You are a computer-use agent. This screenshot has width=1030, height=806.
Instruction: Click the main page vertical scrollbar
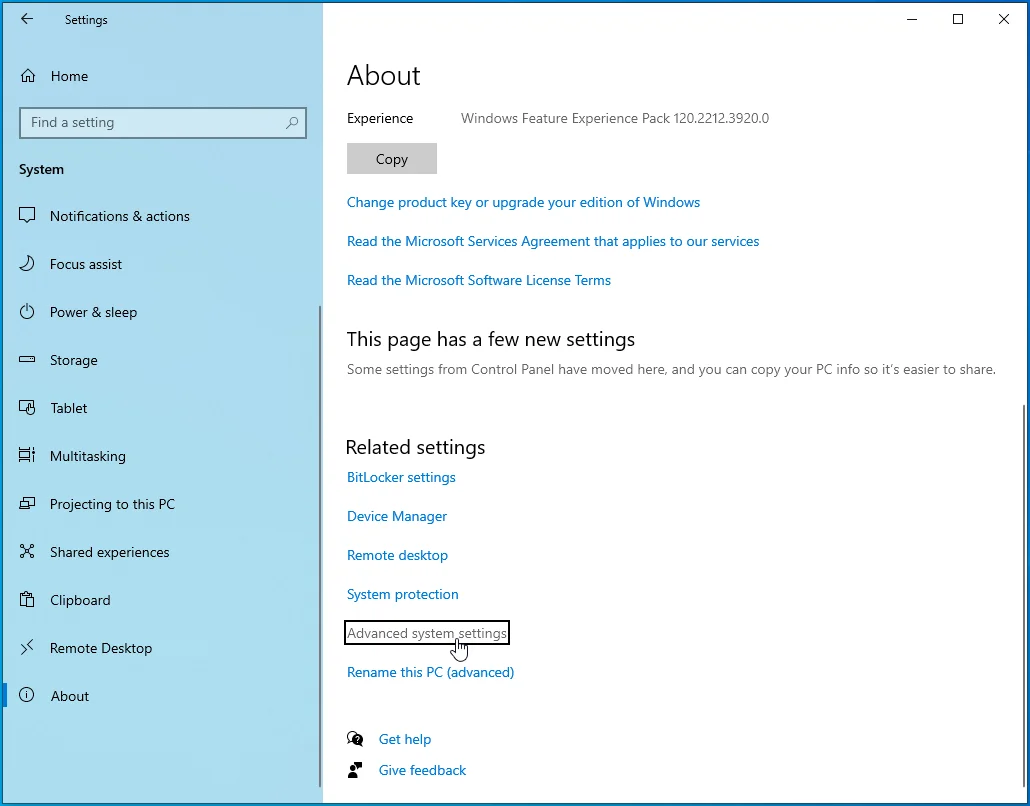(x=1023, y=594)
